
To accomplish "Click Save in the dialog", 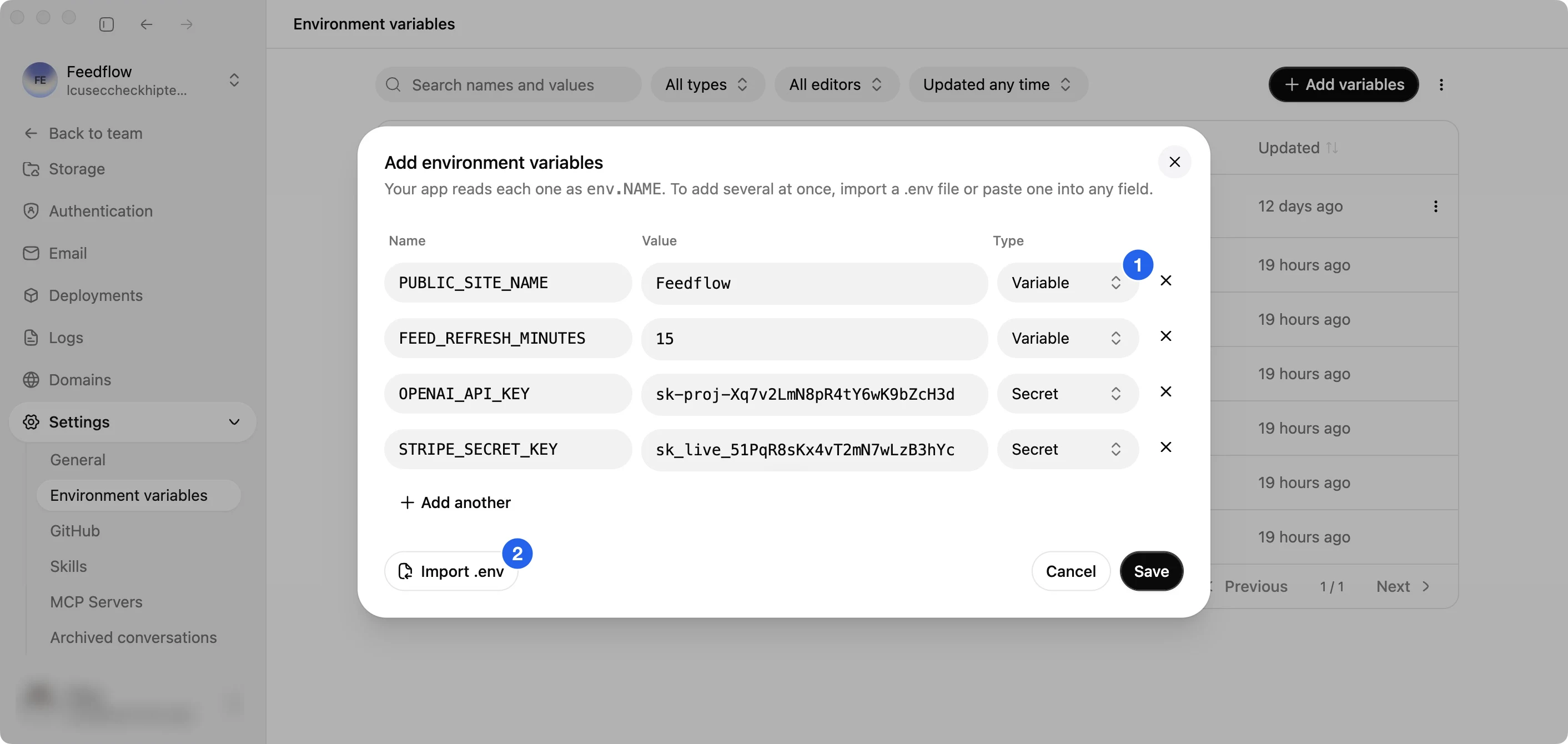I will (1150, 571).
